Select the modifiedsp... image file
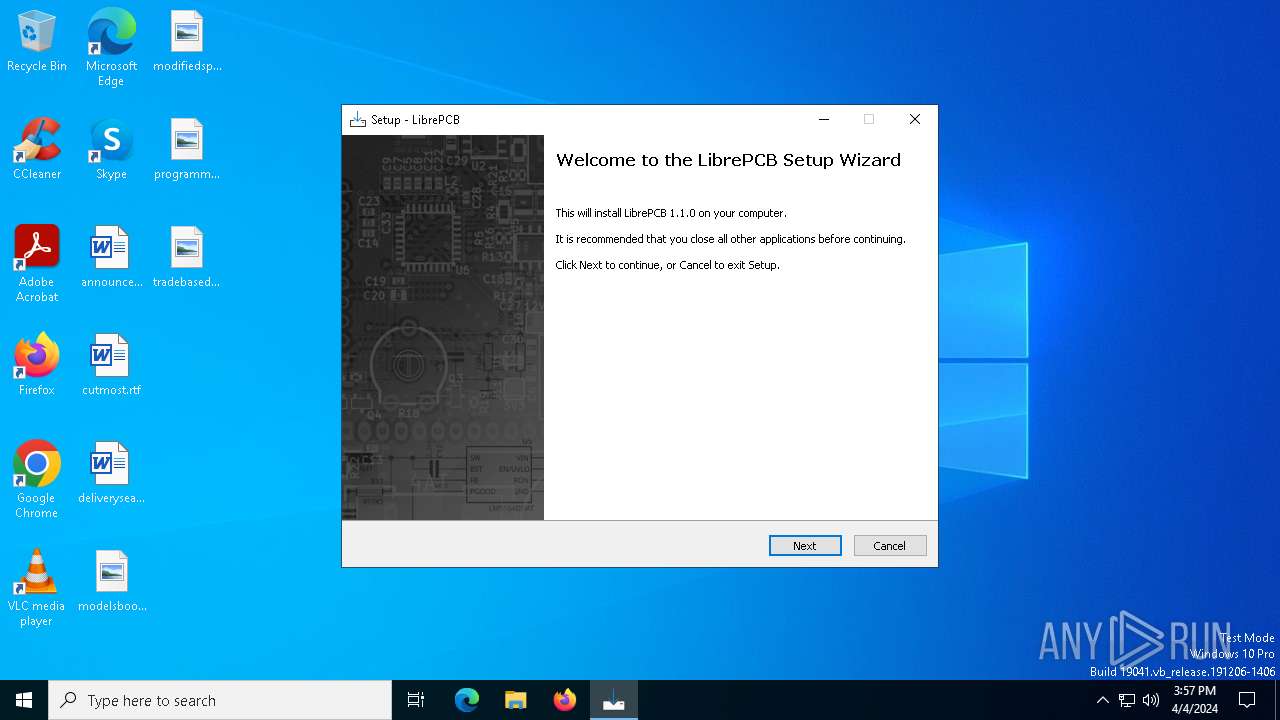1280x720 pixels. click(x=187, y=42)
